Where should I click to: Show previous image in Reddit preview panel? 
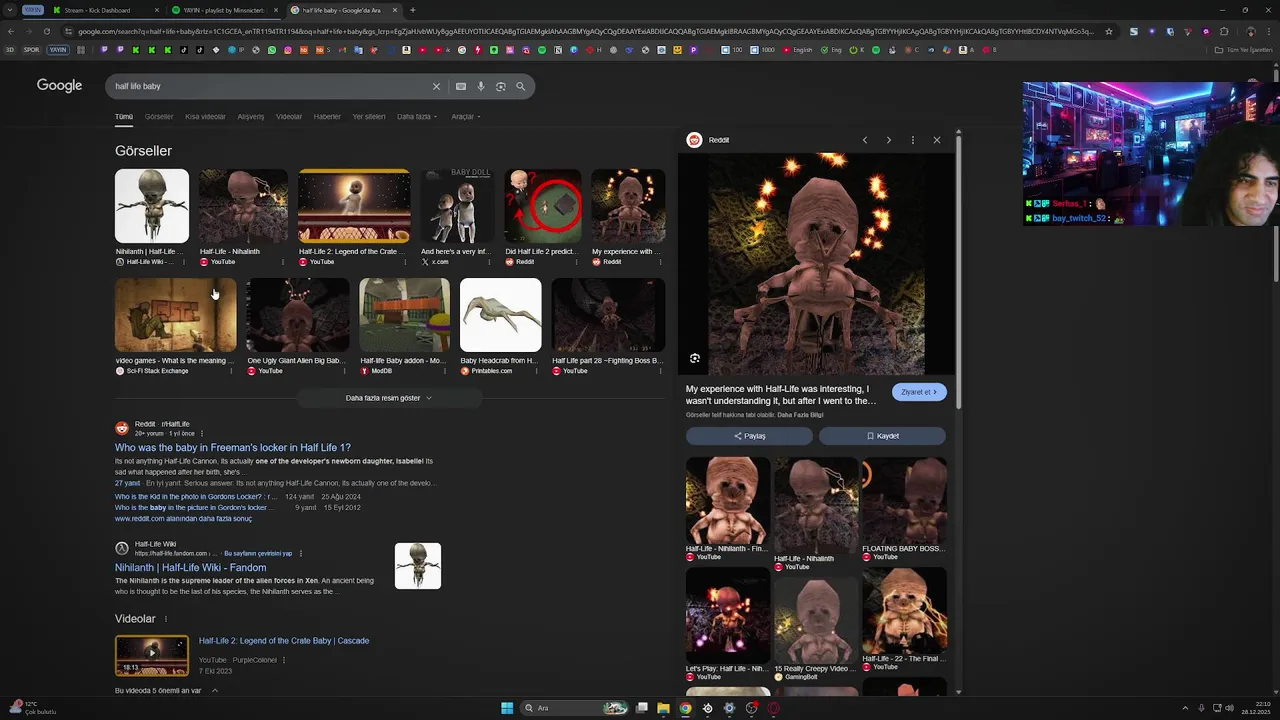point(865,140)
